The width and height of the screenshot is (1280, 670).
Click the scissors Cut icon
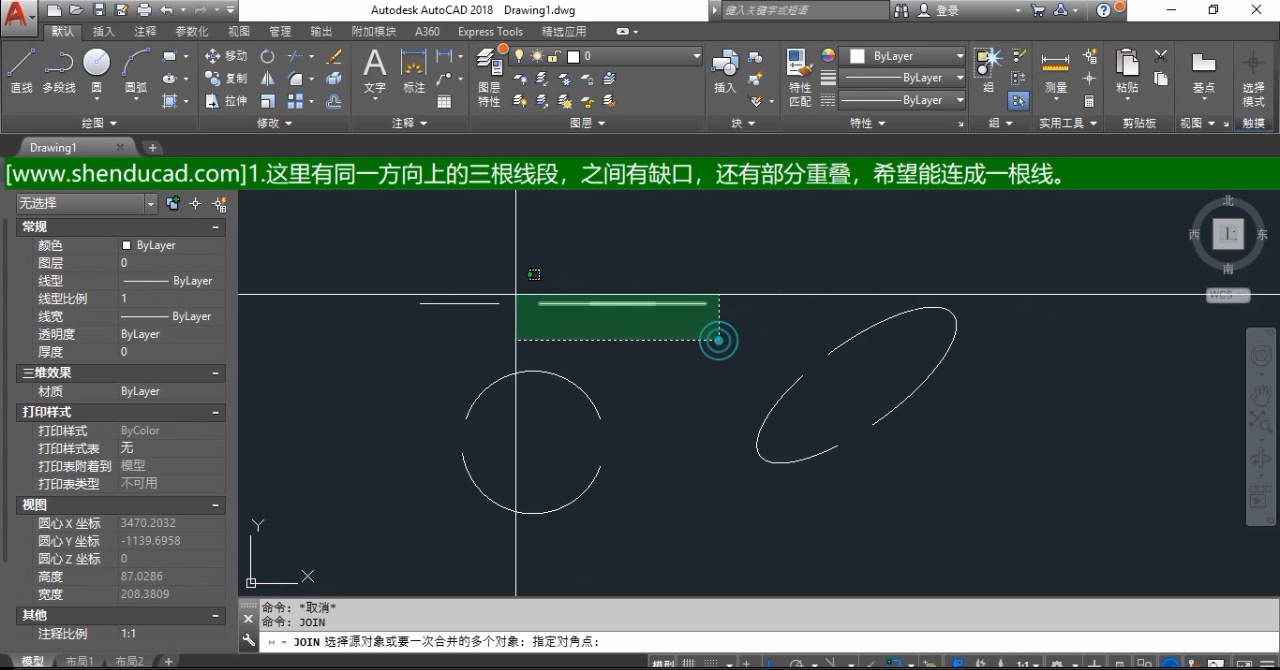coord(1161,56)
